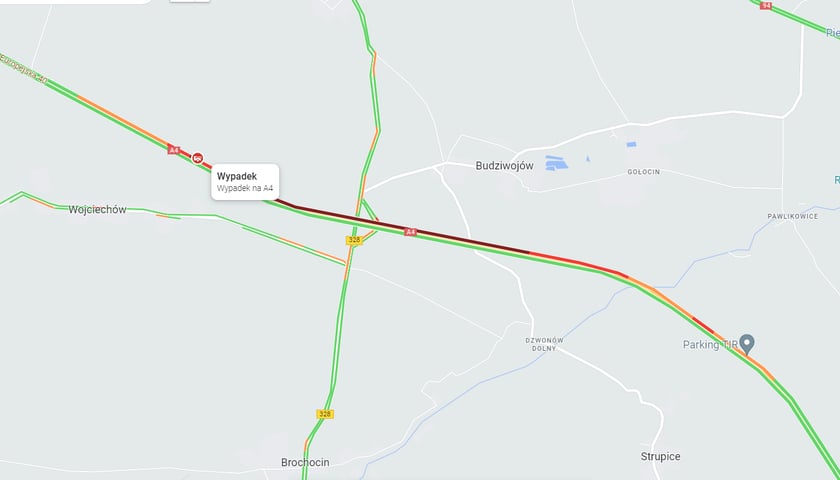Viewport: 840px width, 480px height.
Task: Select the Parking-TIR location pin
Action: [747, 343]
